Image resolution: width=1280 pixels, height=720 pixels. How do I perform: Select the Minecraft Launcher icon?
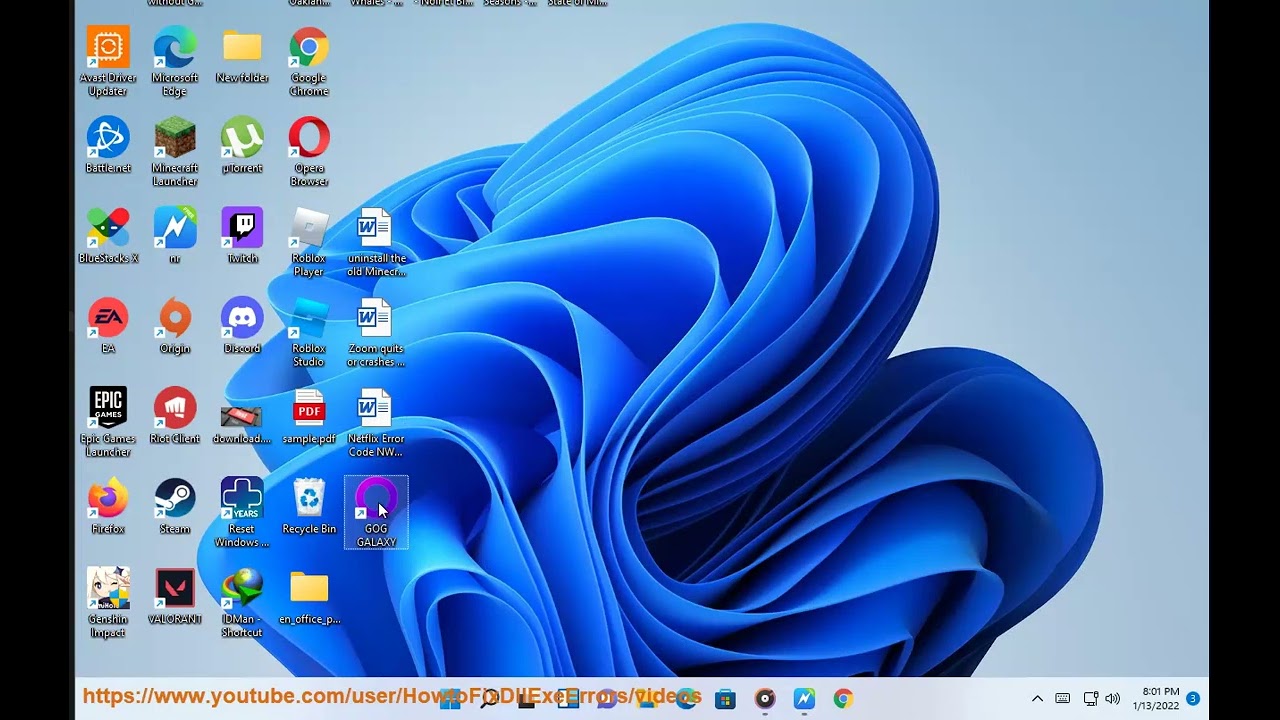175,151
